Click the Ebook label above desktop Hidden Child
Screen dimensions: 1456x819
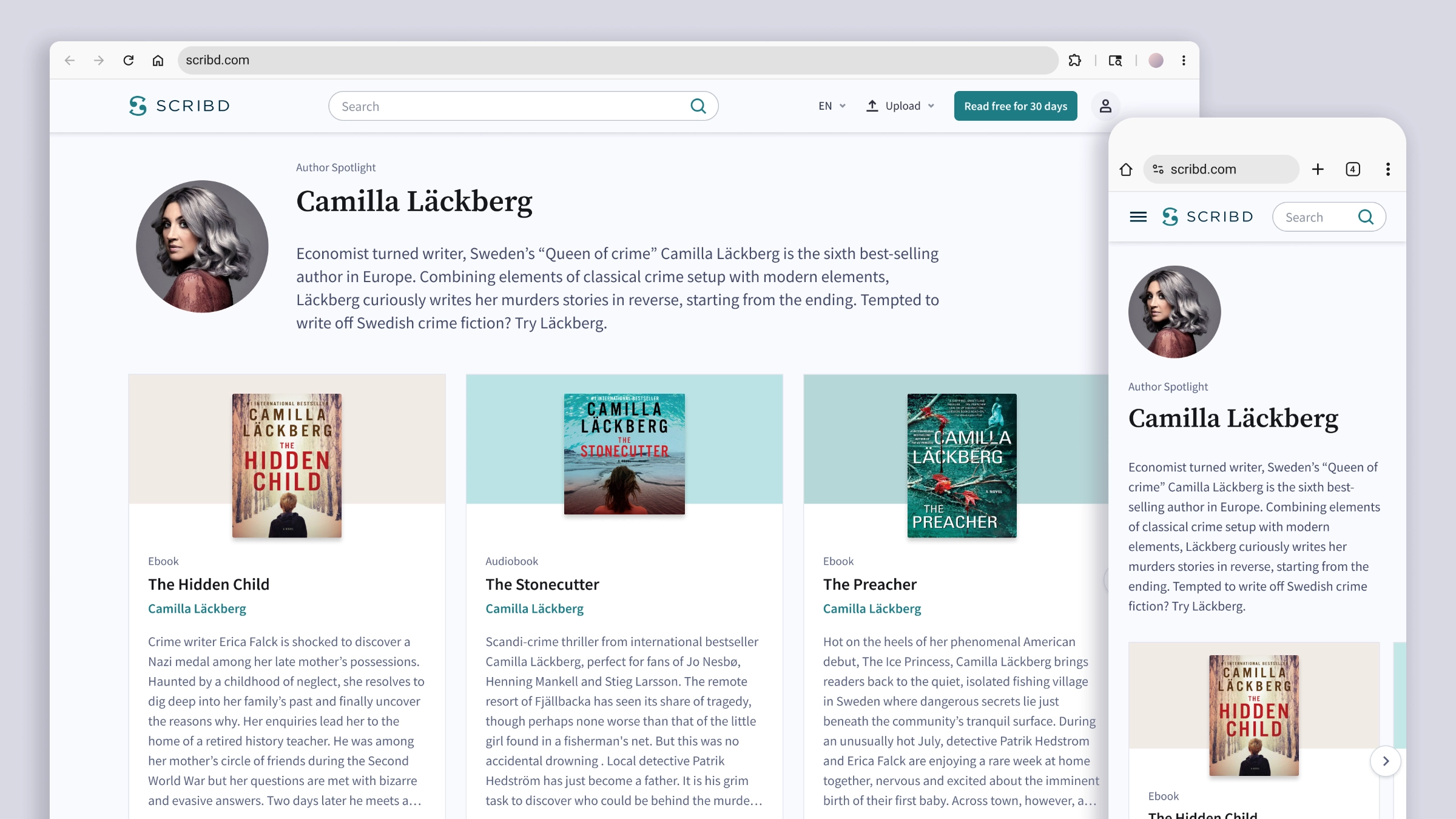(163, 561)
